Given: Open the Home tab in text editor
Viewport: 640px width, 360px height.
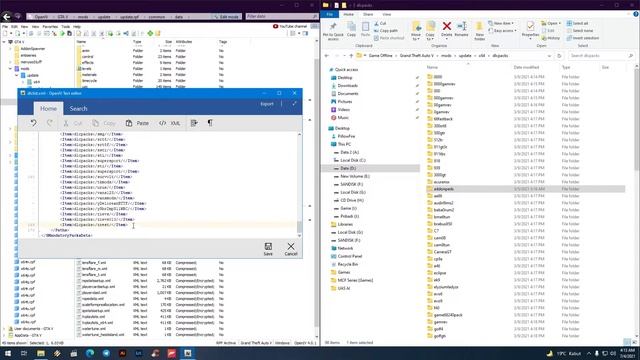Looking at the screenshot, I should (x=48, y=109).
